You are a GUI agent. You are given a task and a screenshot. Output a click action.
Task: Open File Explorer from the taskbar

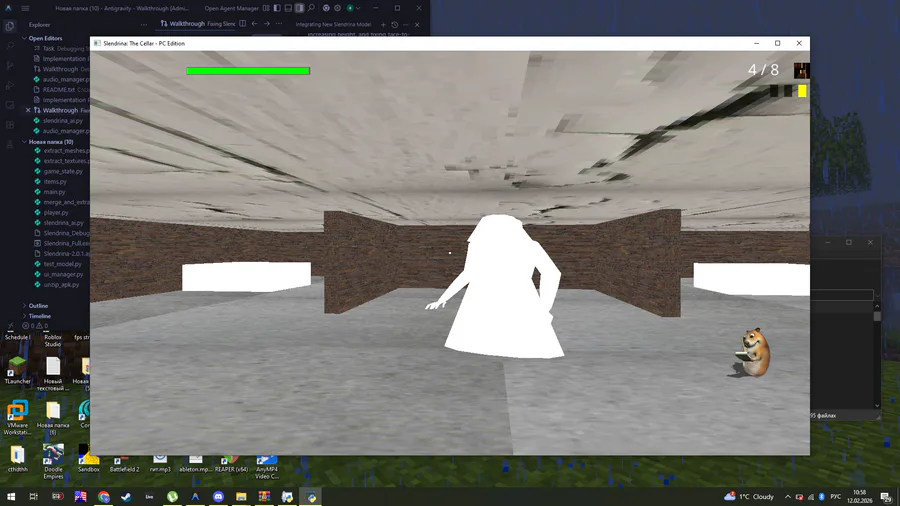(241, 497)
